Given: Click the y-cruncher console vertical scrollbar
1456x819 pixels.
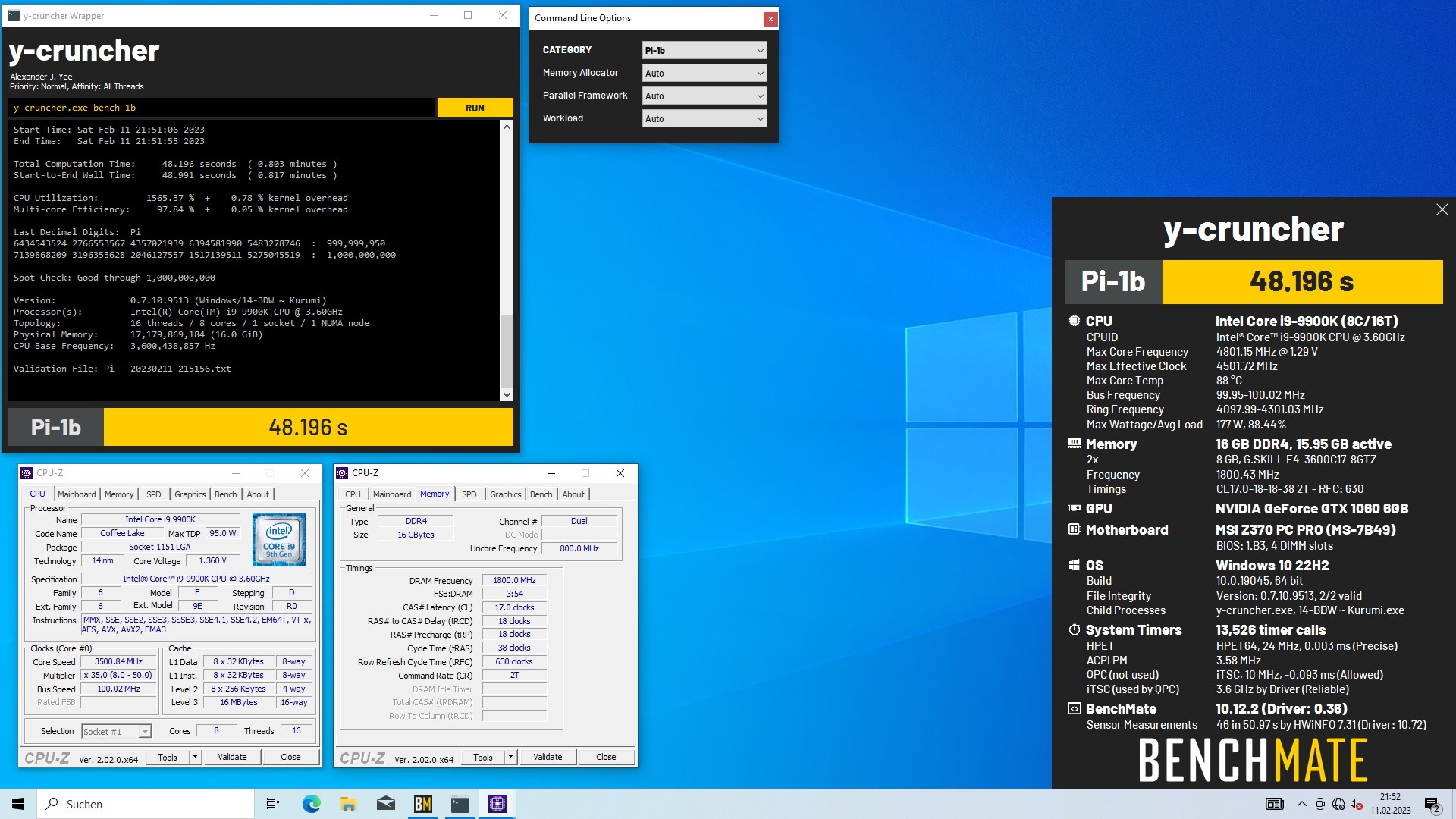Looking at the screenshot, I should coord(507,261).
